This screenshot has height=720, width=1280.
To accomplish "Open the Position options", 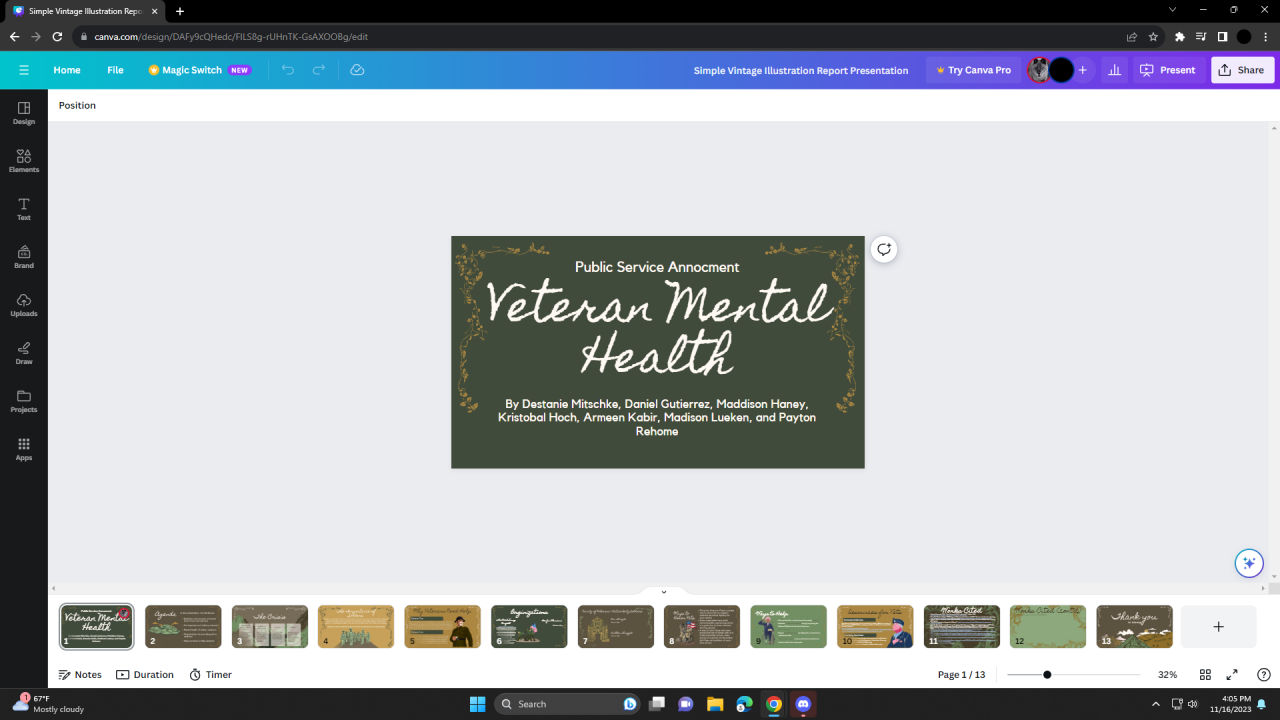I will pyautogui.click(x=77, y=105).
